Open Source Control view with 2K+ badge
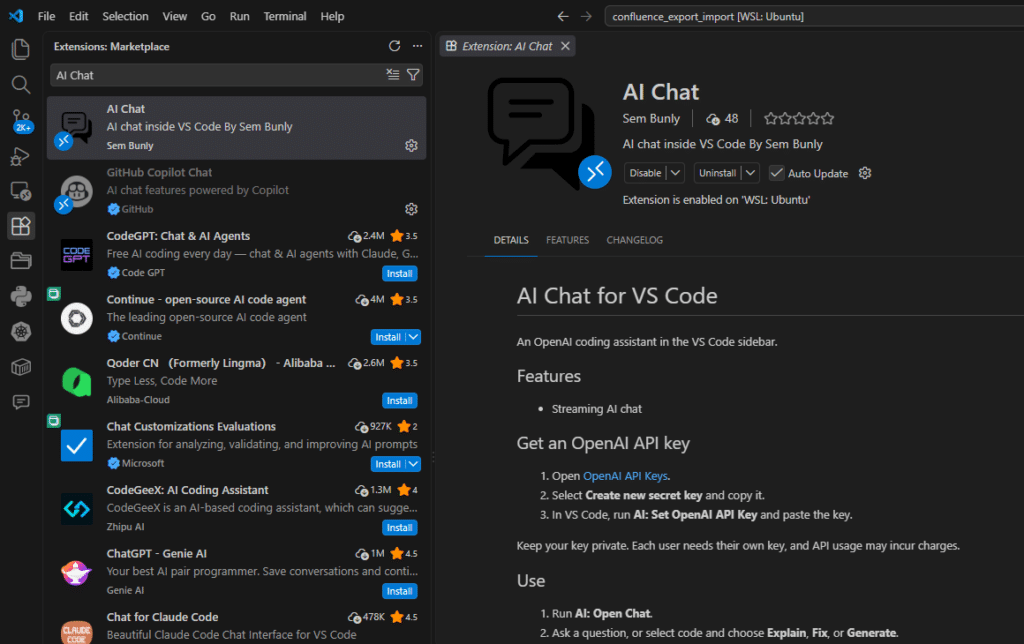 click(21, 120)
